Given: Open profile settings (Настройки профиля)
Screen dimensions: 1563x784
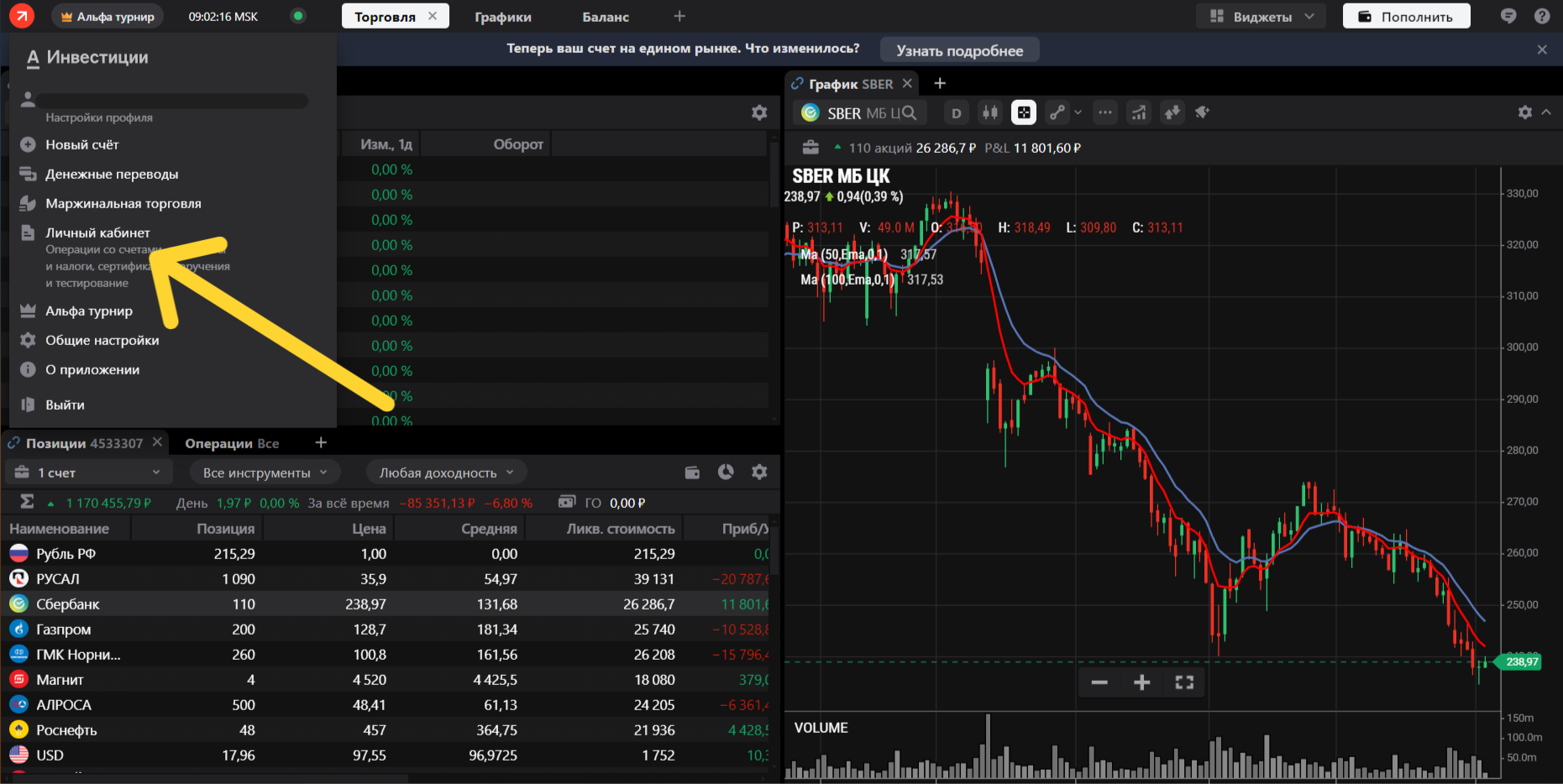Looking at the screenshot, I should (x=99, y=118).
